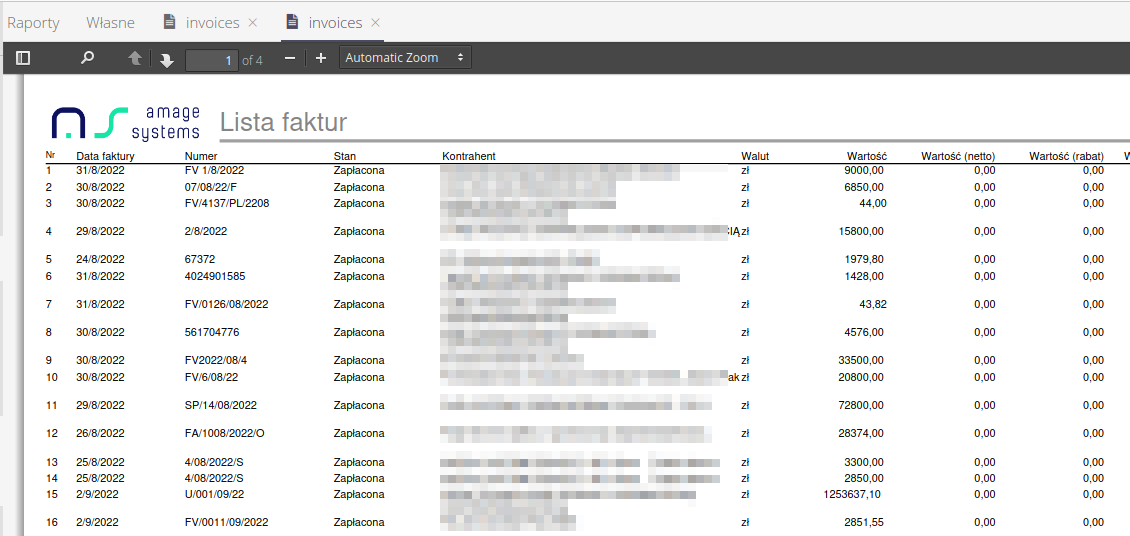Close the active invoices tab
This screenshot has width=1130, height=536.
(375, 23)
